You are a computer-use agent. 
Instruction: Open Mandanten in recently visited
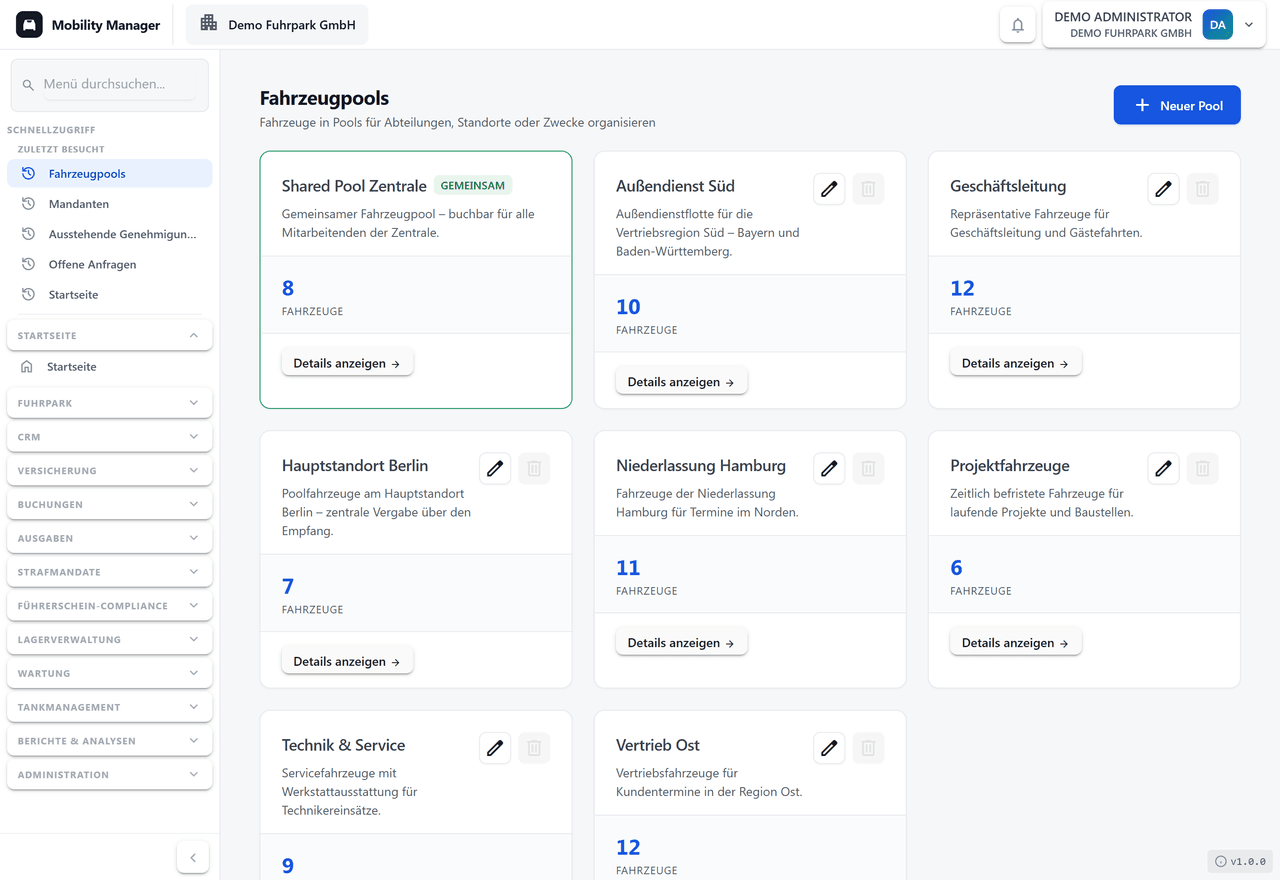pos(110,204)
